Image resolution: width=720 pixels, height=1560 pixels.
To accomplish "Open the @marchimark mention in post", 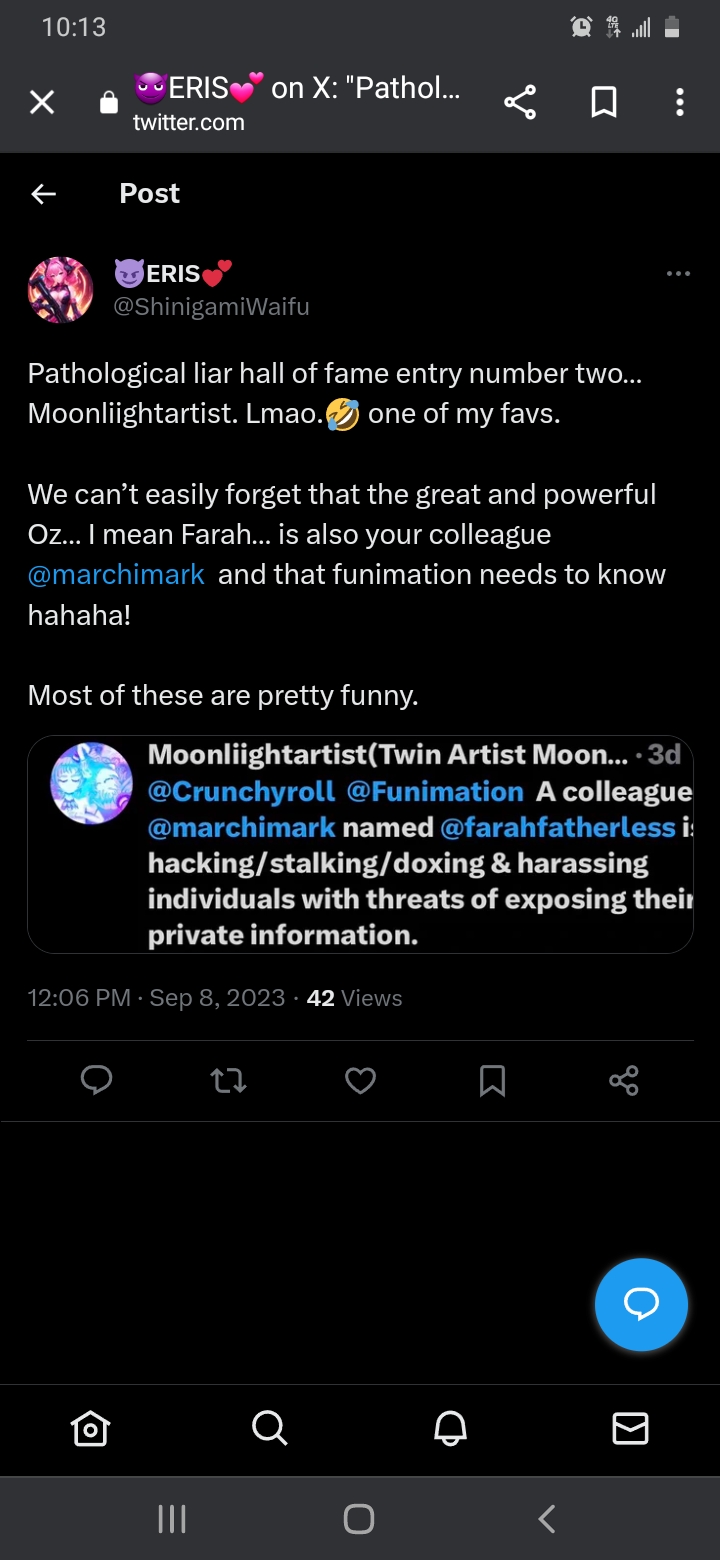I will pos(117,575).
